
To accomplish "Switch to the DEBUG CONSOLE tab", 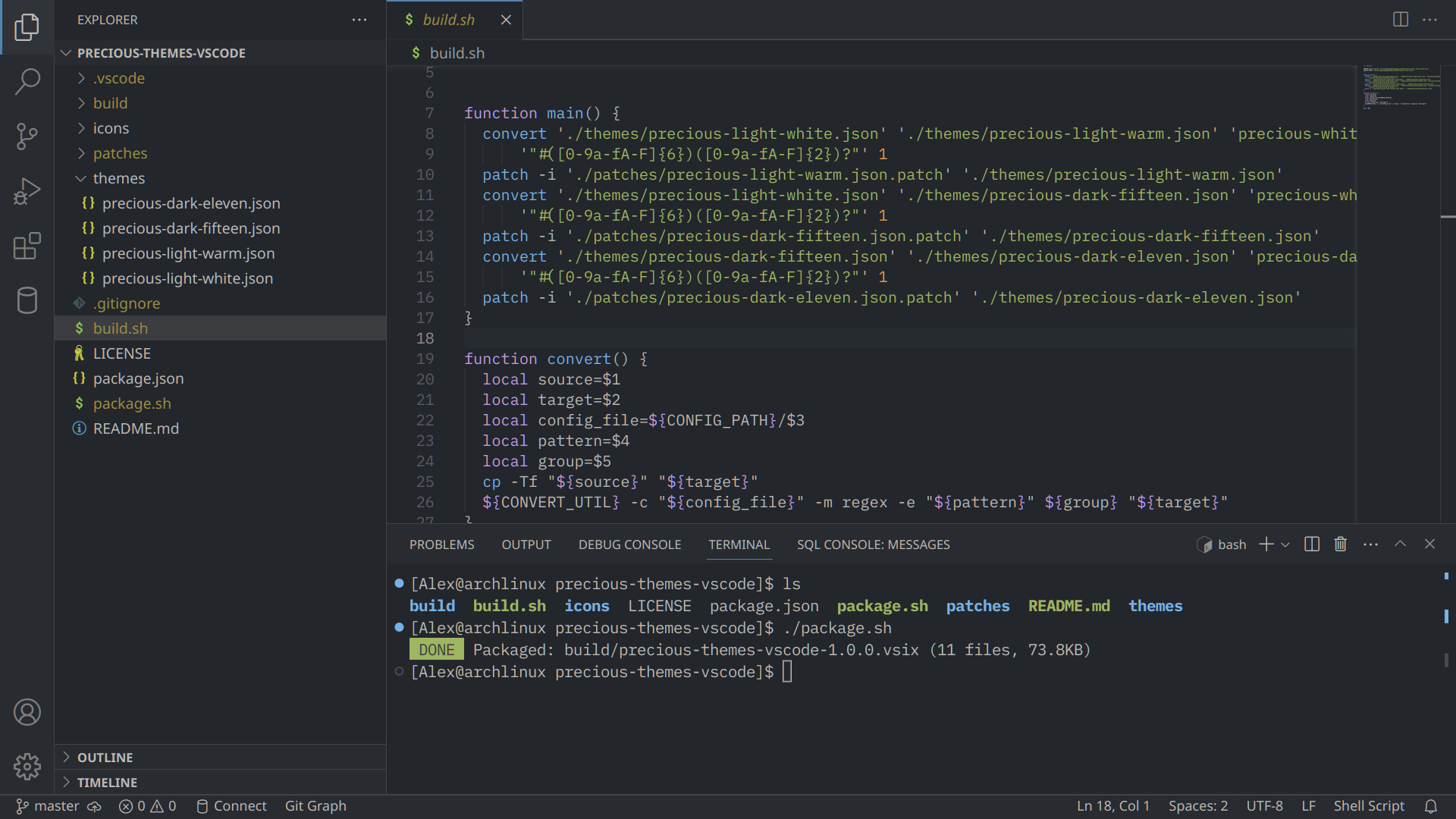I will 629,544.
